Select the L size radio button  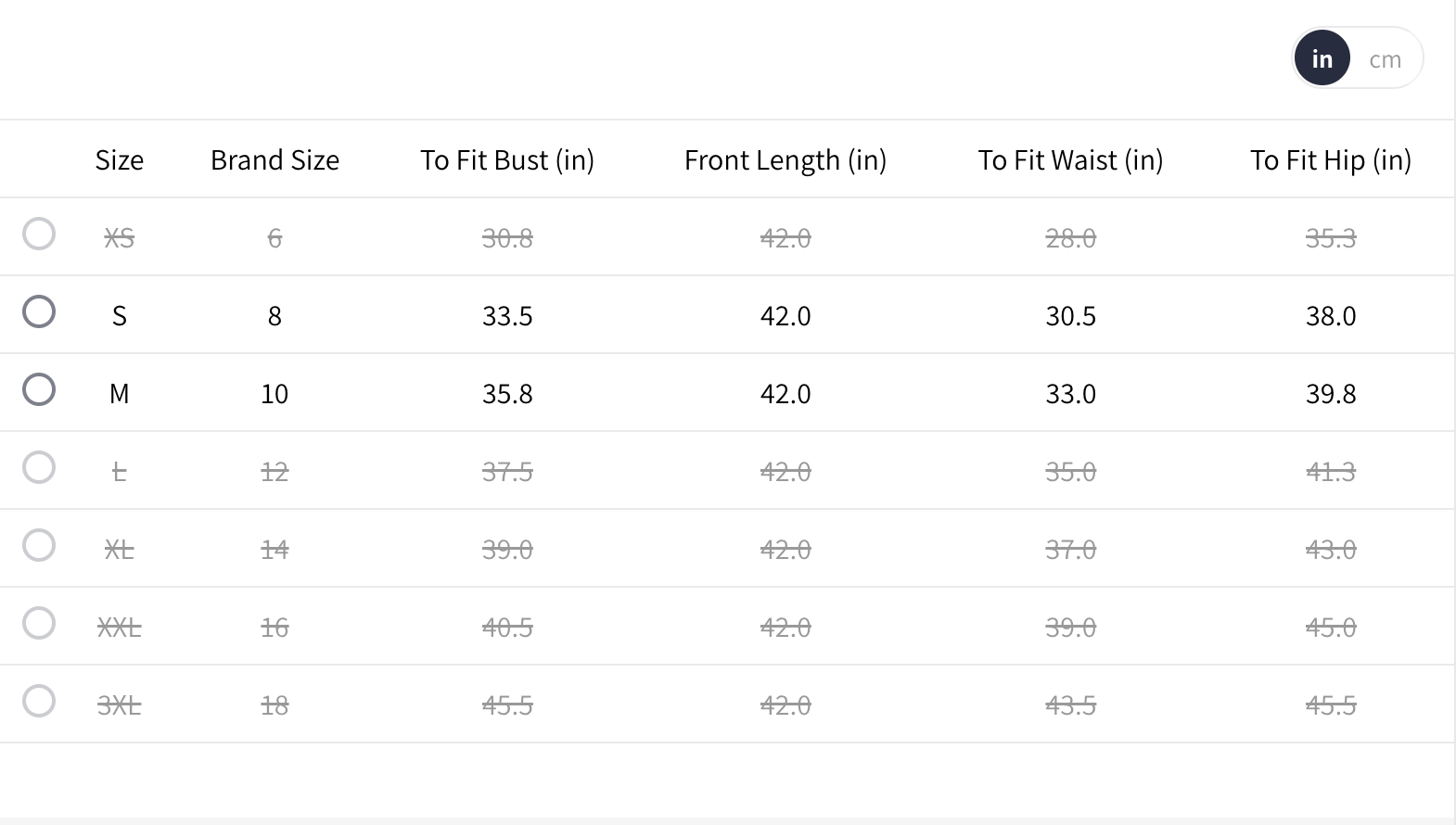coord(39,467)
